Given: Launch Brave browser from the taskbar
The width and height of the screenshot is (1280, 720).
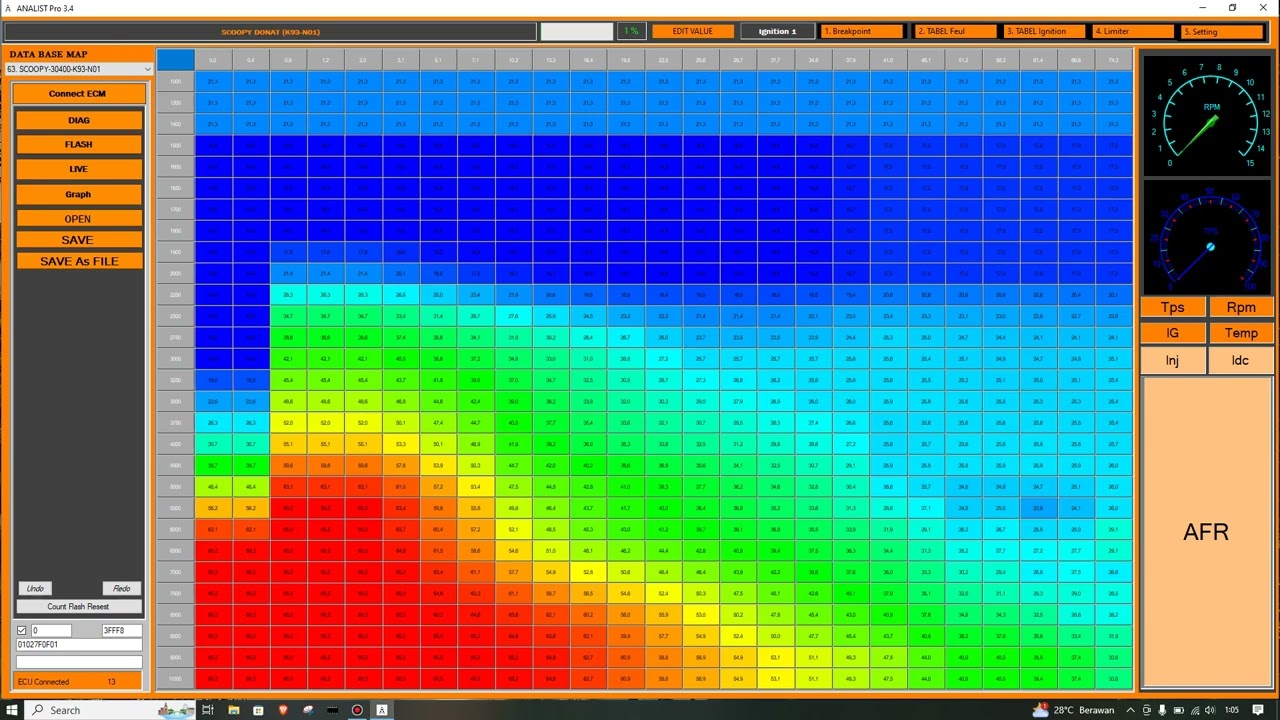Looking at the screenshot, I should click(283, 710).
